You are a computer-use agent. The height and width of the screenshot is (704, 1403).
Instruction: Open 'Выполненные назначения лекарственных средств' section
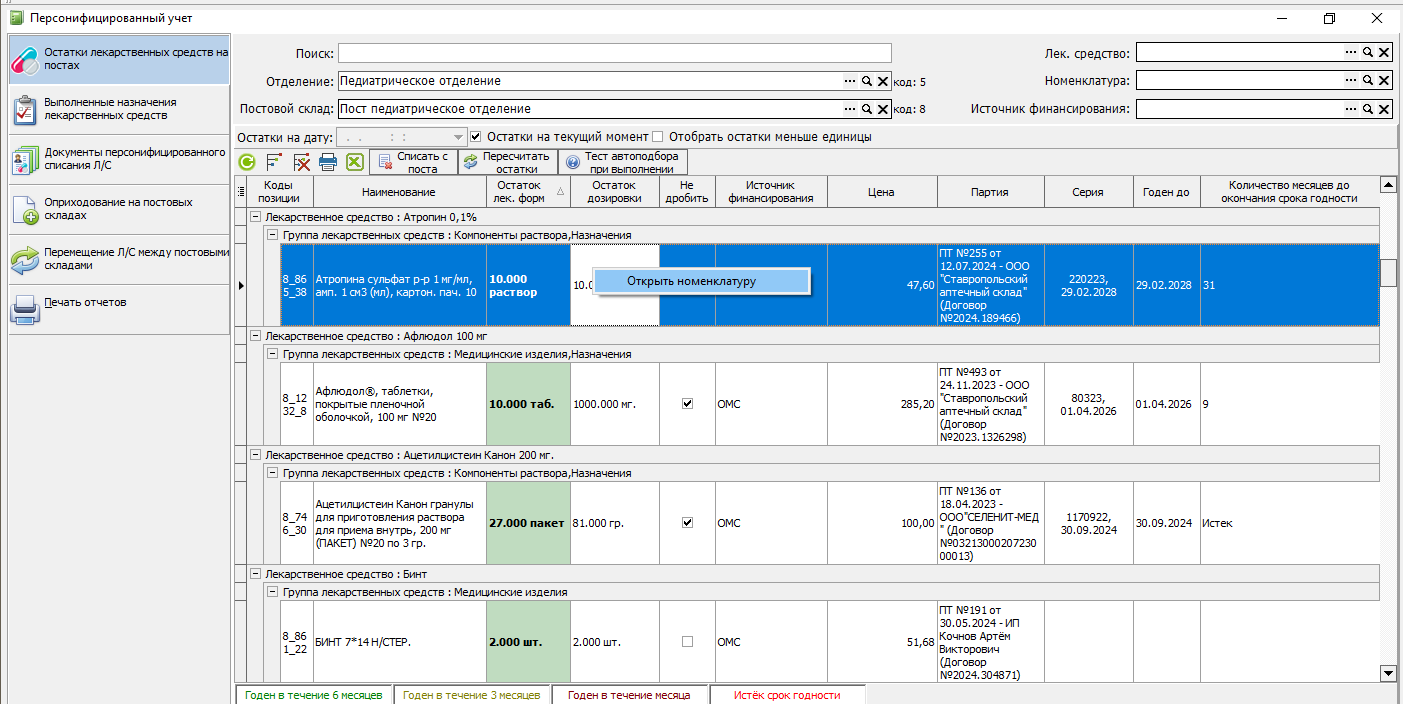pos(119,108)
